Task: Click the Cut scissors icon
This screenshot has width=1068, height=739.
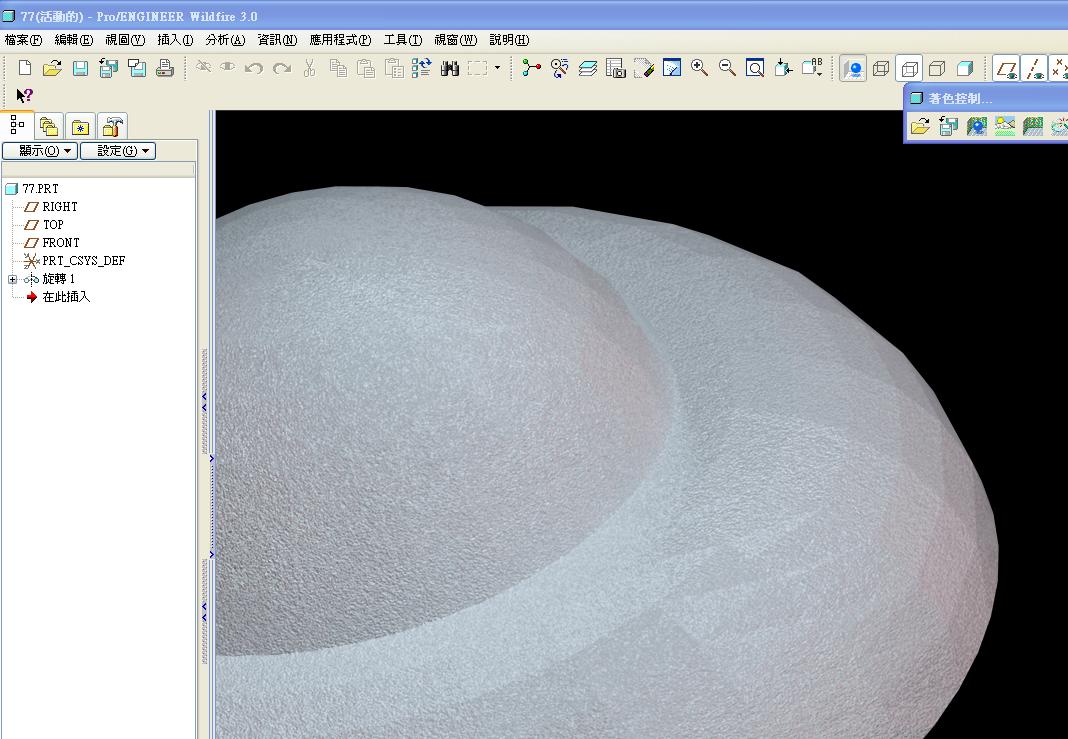Action: click(x=309, y=68)
